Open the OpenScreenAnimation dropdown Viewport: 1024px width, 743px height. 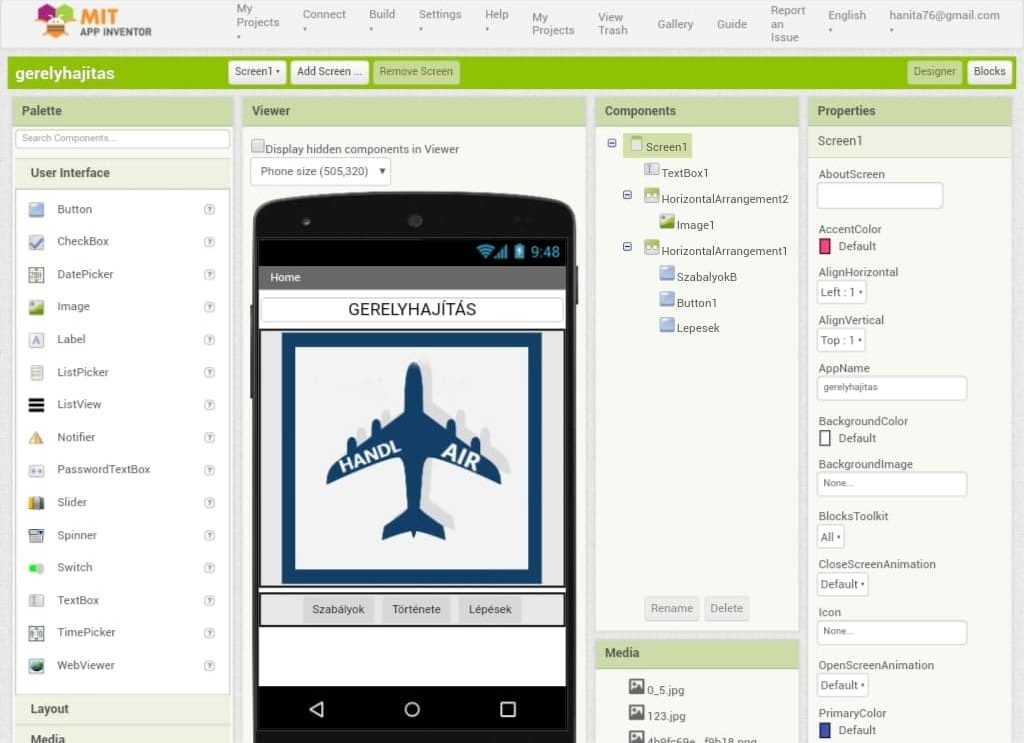coord(842,686)
